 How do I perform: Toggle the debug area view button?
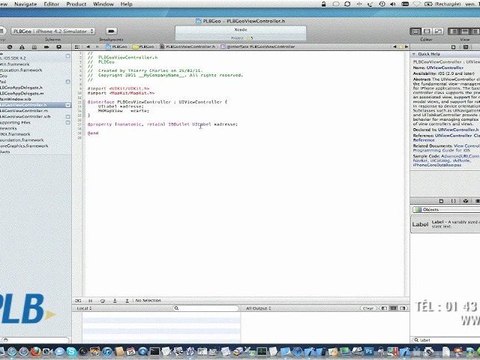[464, 31]
